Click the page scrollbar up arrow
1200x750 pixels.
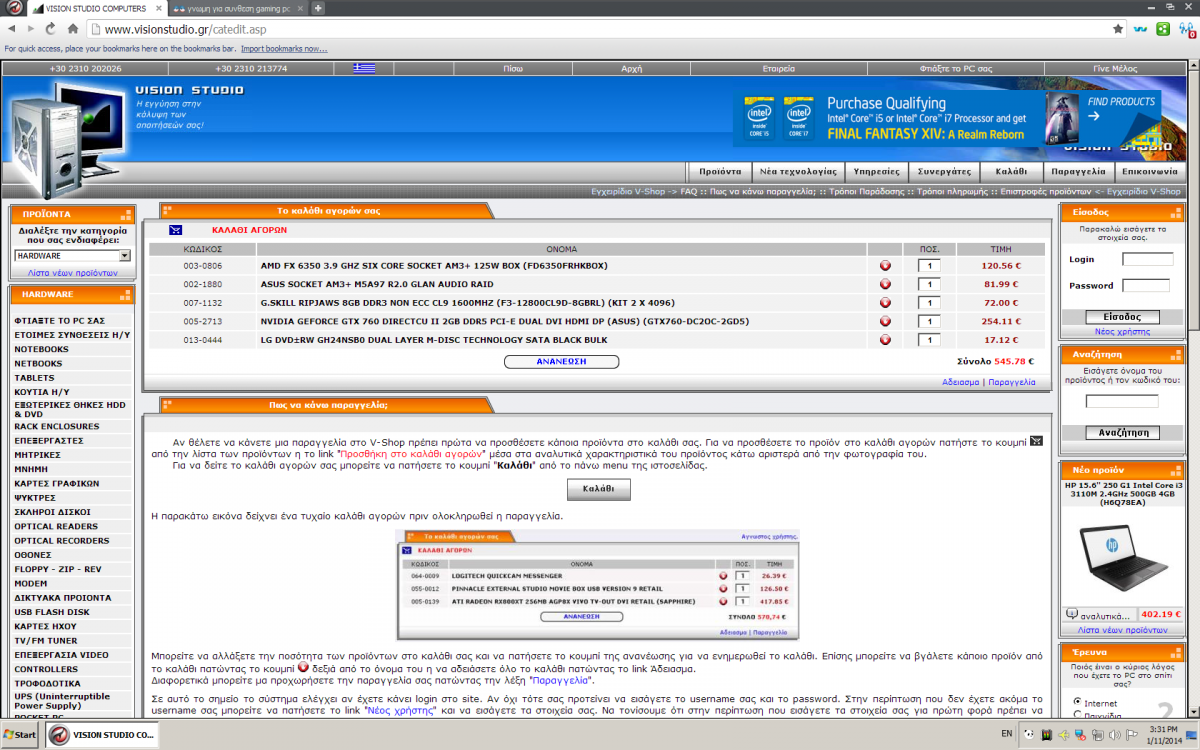(1194, 66)
